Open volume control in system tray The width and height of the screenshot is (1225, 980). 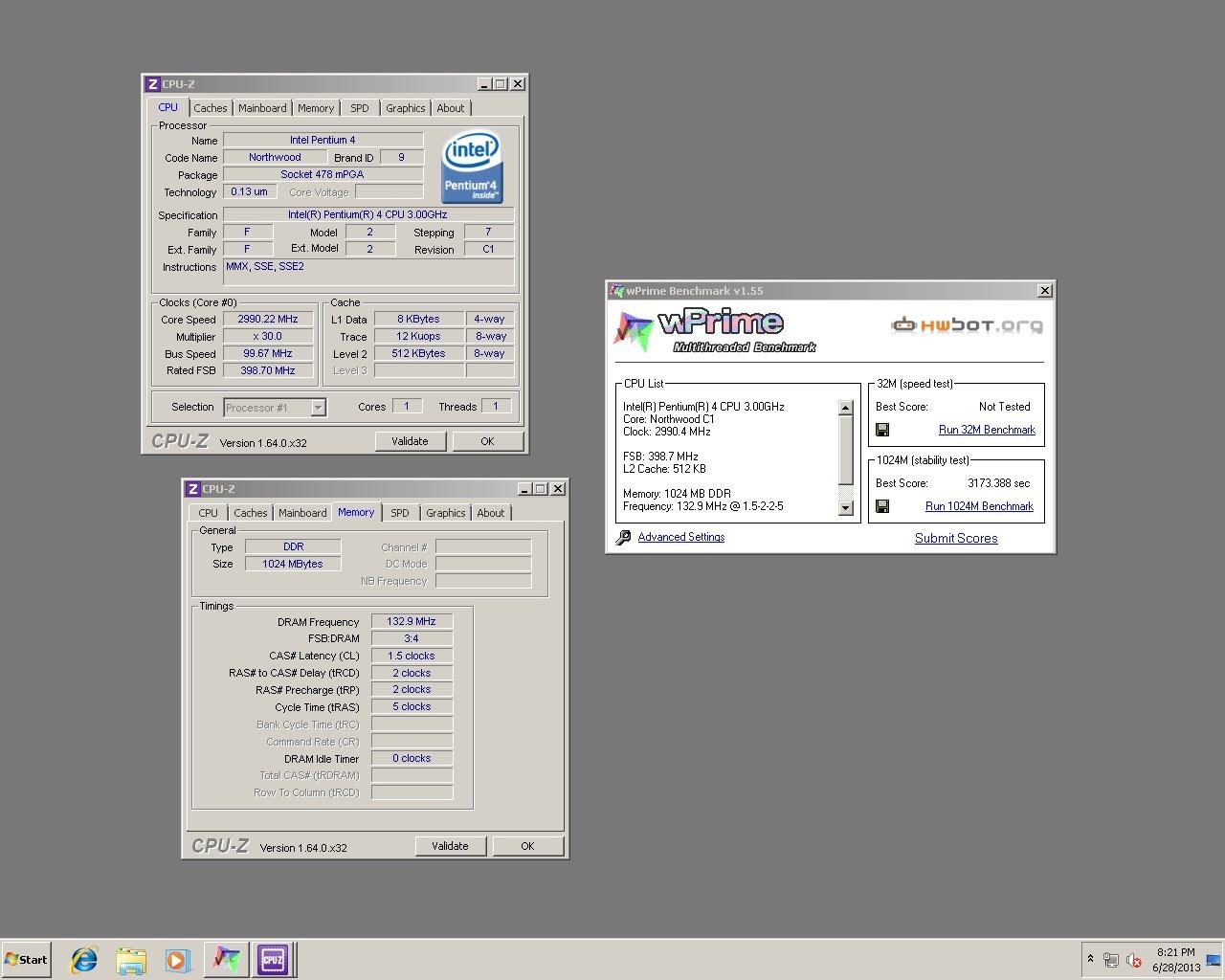tap(1134, 960)
